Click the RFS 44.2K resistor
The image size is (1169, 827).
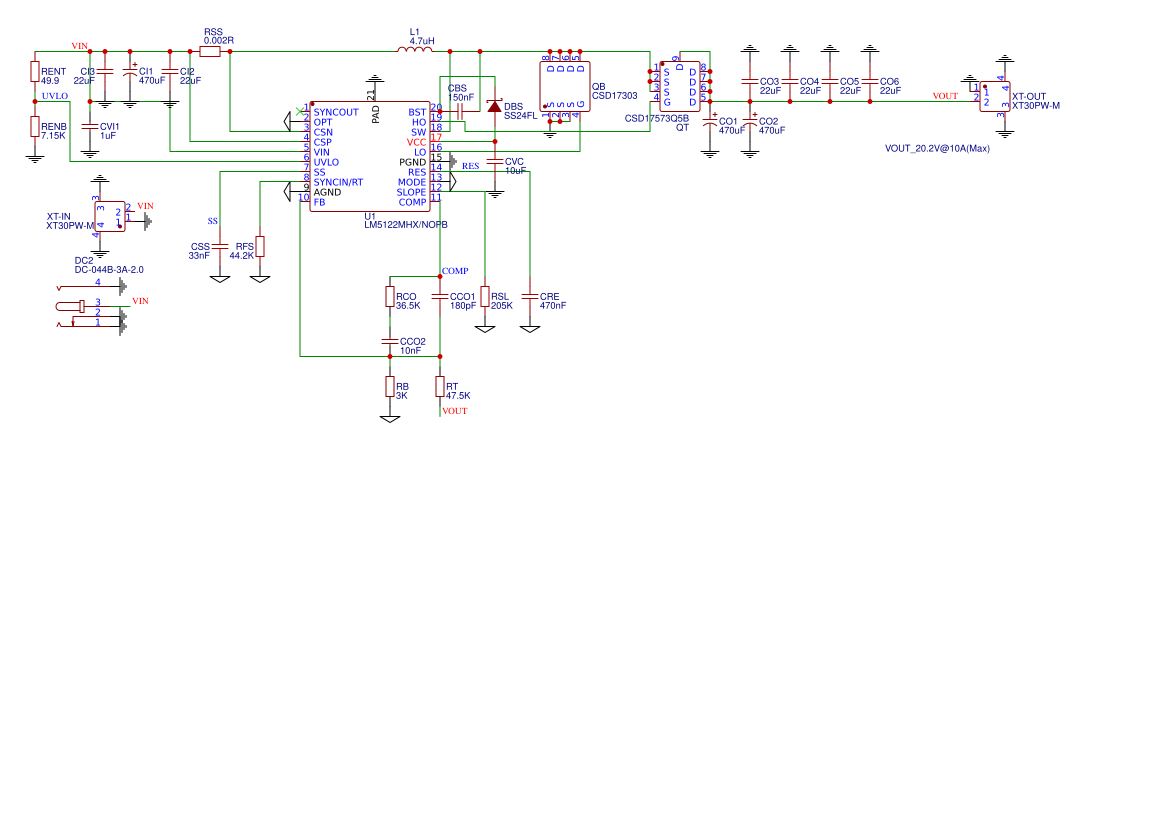(x=260, y=246)
